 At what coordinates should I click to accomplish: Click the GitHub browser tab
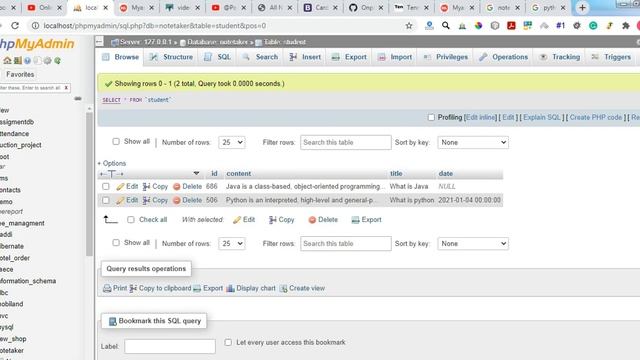(x=366, y=8)
